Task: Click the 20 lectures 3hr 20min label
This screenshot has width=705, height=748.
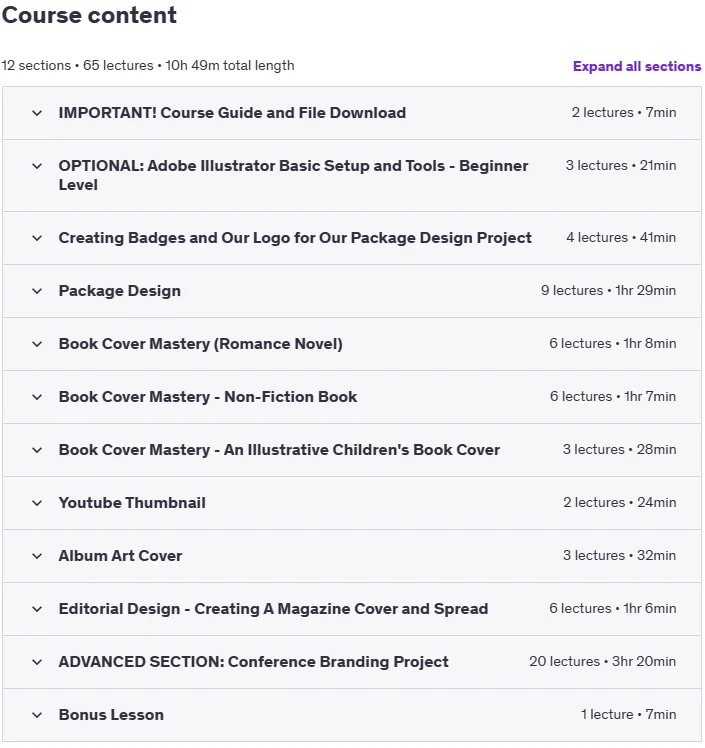Action: (602, 661)
